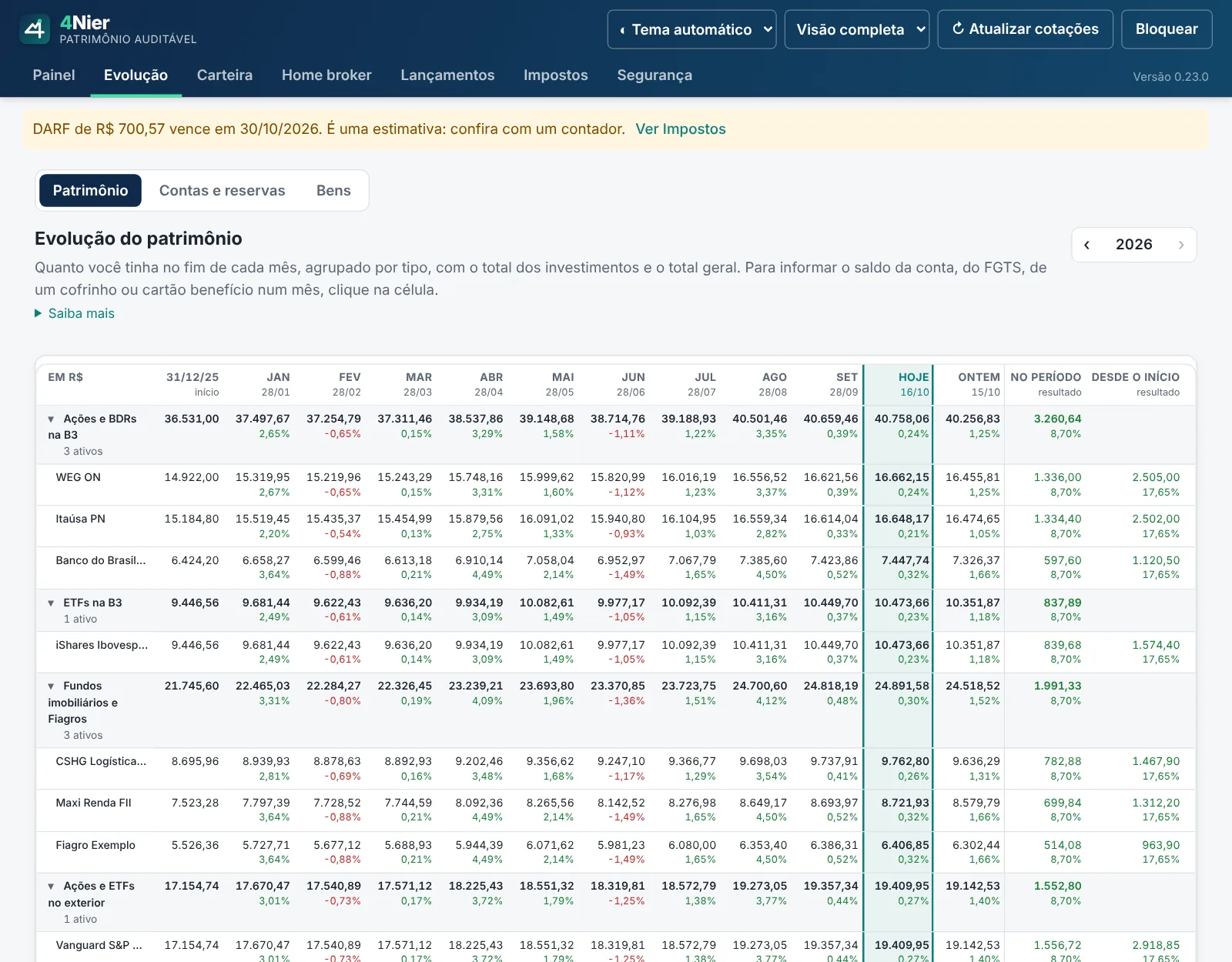
Task: Select Contas e reservas view
Action: point(222,190)
